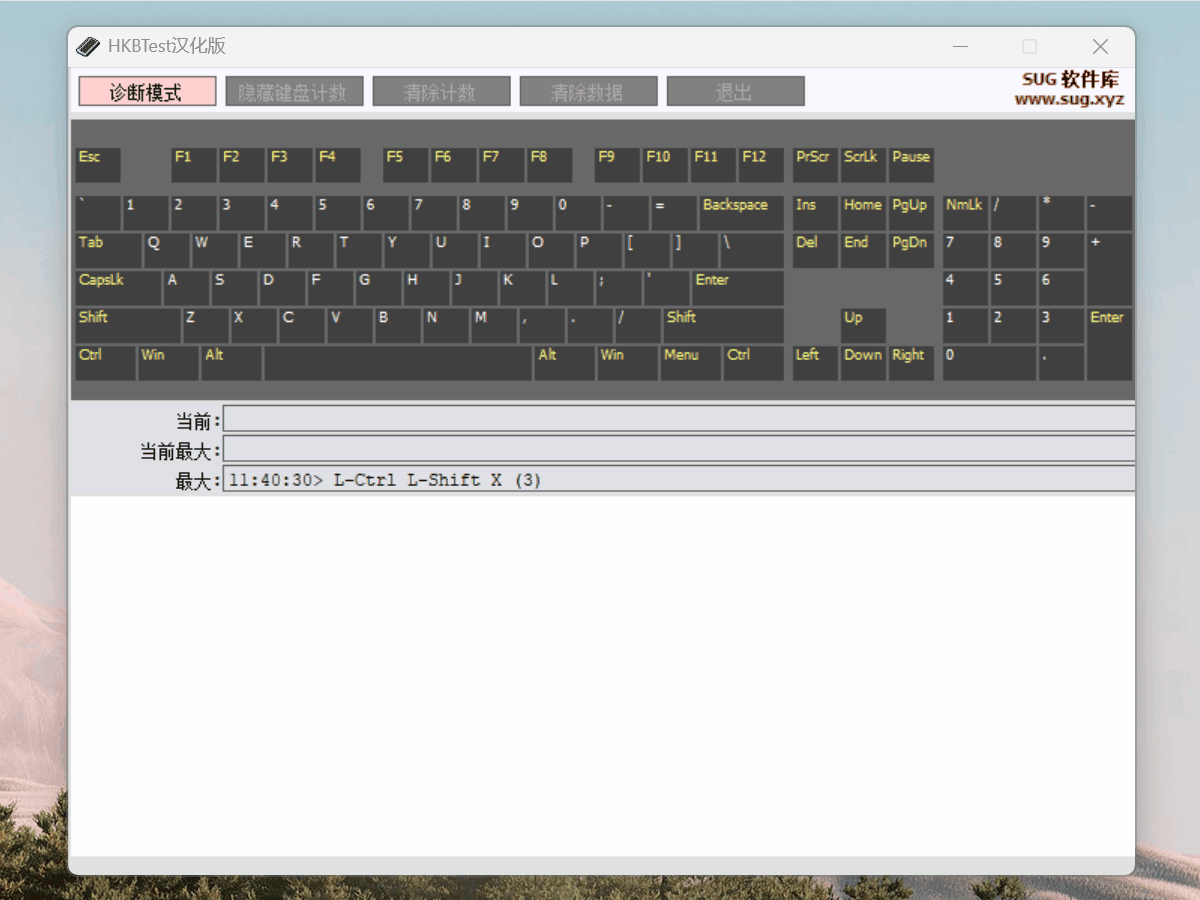Select the F5 key tile

click(406, 165)
